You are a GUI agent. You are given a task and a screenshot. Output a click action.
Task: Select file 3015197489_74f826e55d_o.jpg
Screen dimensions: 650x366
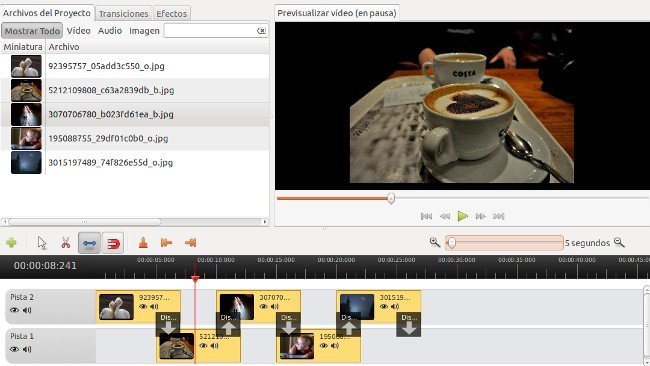(135, 162)
